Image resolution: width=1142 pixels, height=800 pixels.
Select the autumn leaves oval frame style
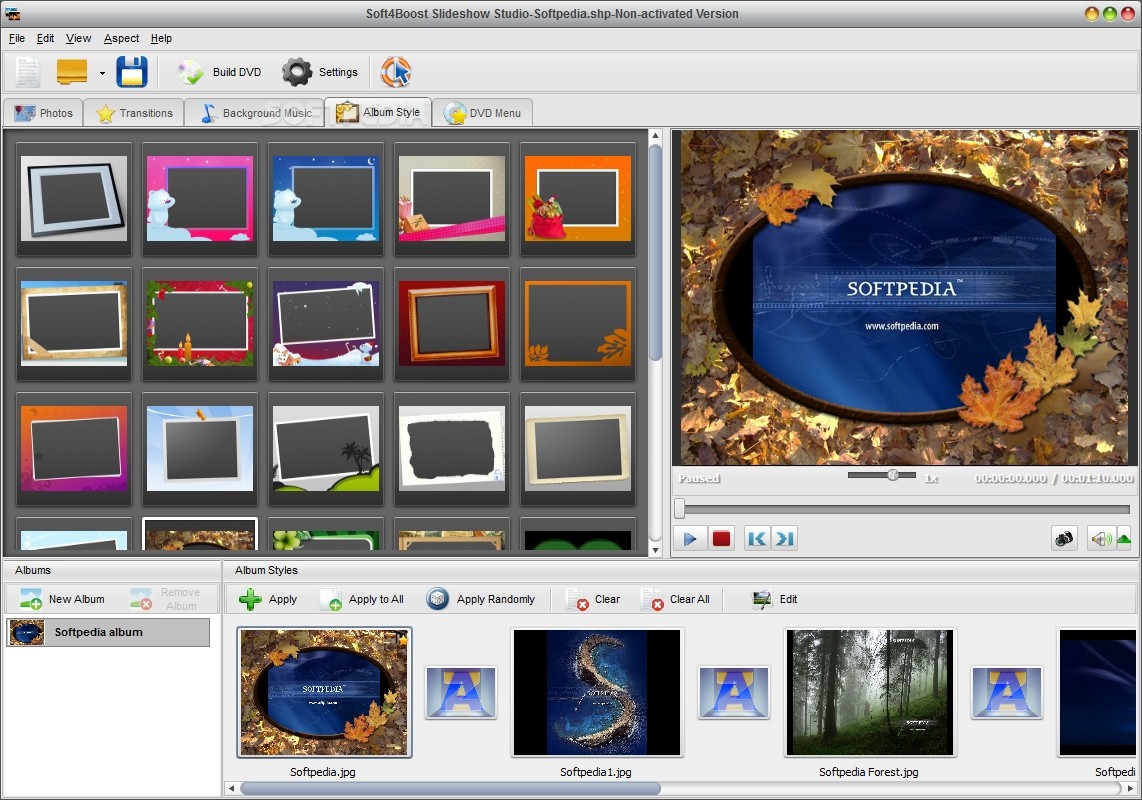(x=200, y=535)
